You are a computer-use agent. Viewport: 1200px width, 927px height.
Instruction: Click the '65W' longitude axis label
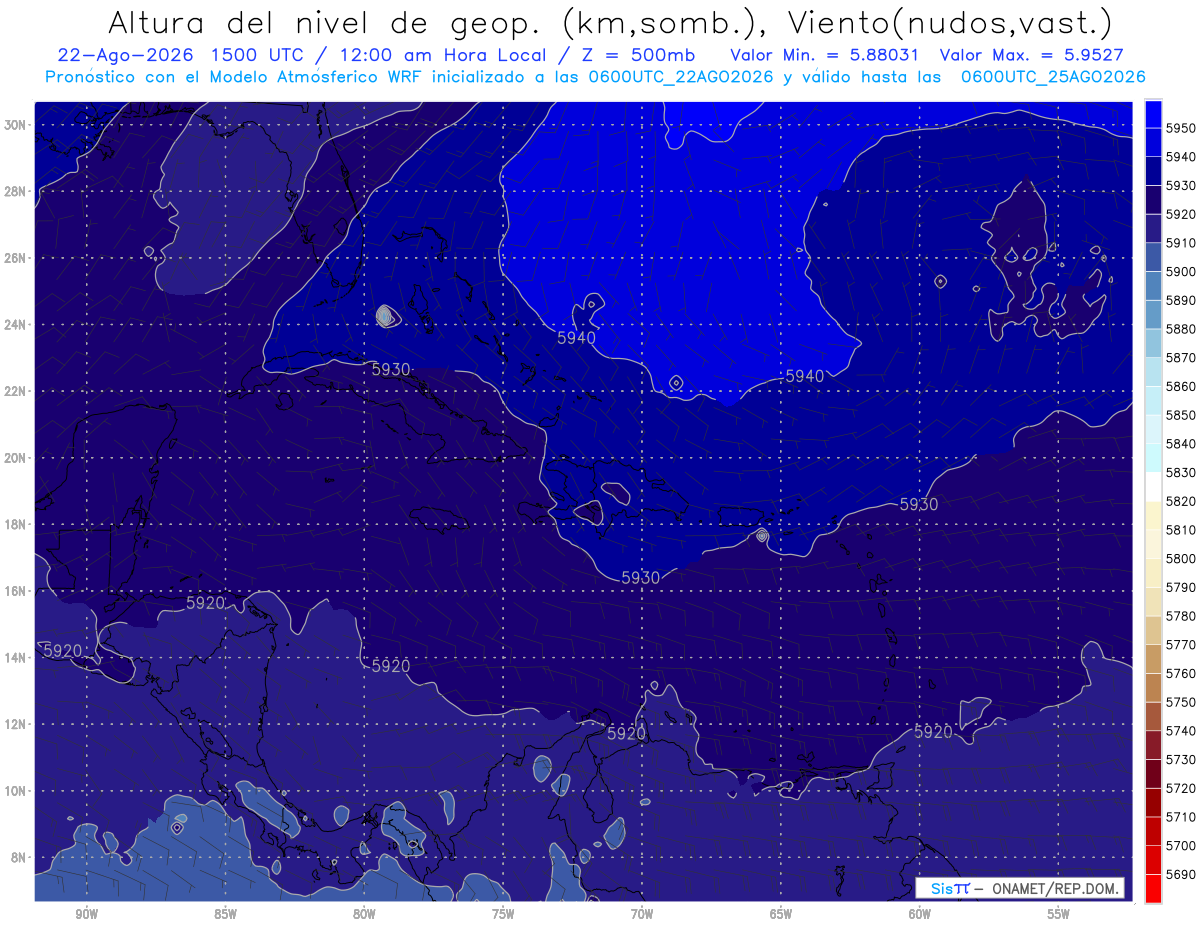(x=781, y=914)
